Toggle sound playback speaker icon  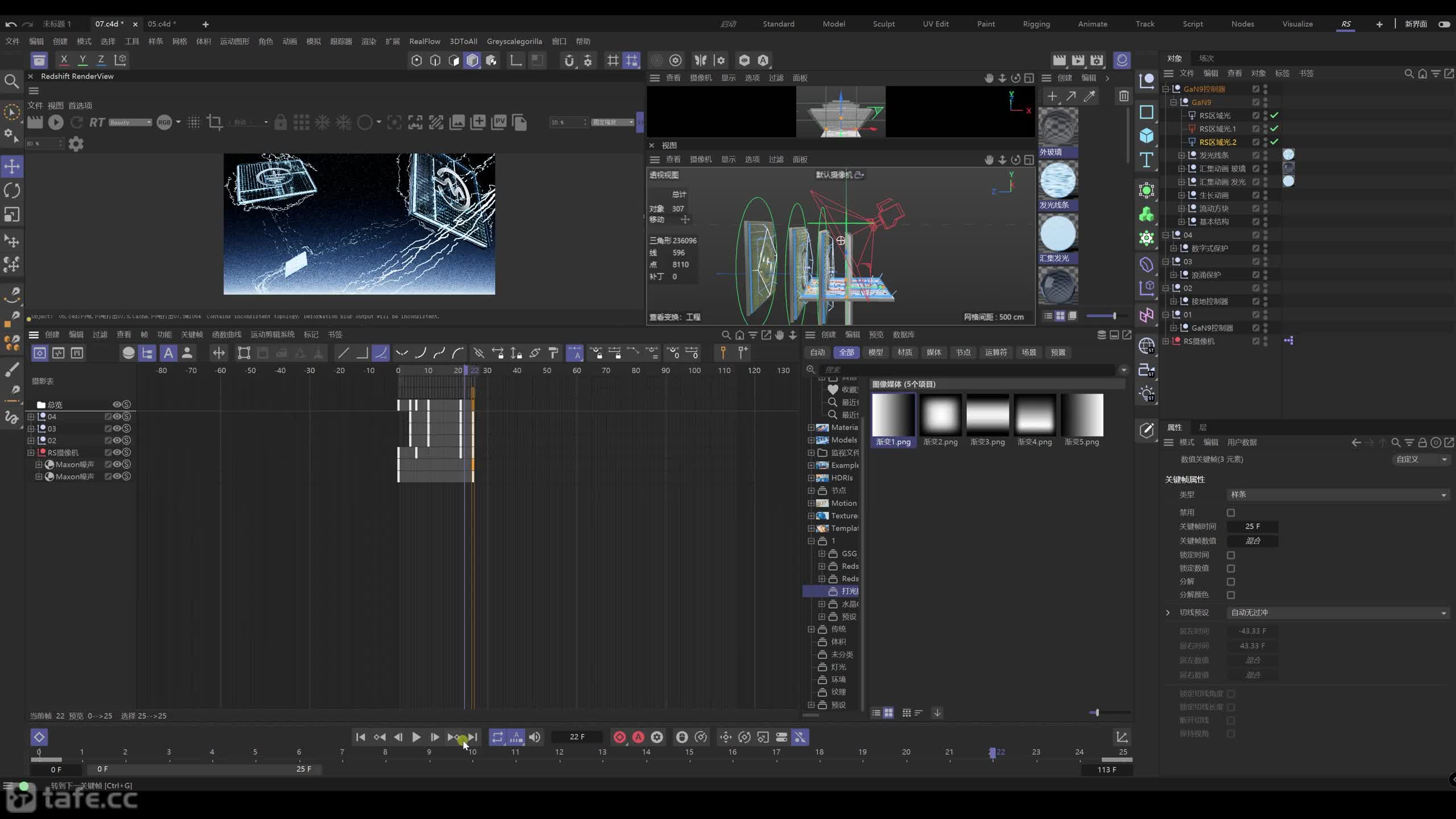click(x=535, y=737)
